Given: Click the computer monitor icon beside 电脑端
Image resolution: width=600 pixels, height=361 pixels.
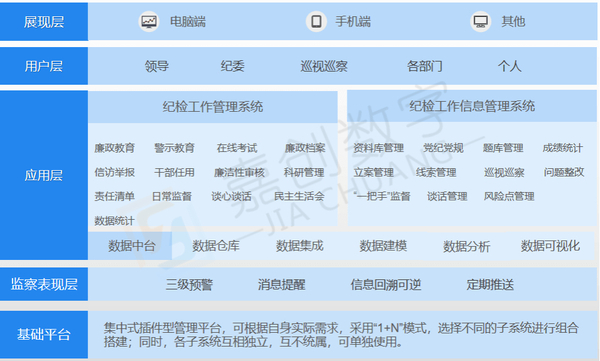Looking at the screenshot, I should pos(149,21).
